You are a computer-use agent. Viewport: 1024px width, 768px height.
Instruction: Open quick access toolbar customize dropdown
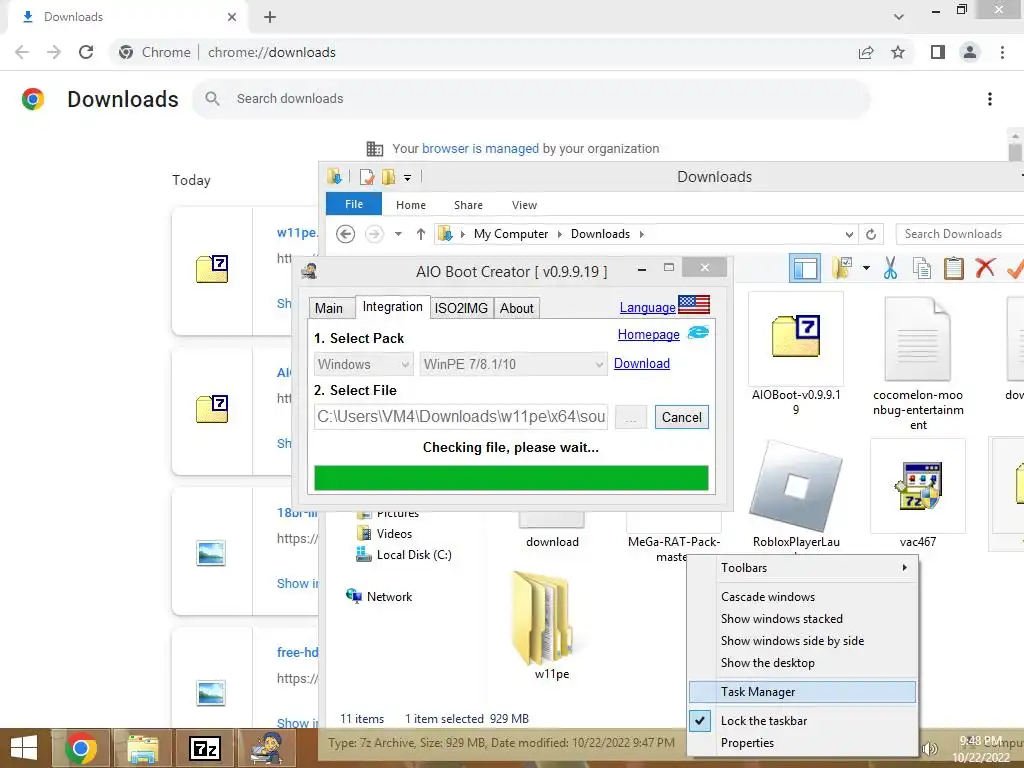pyautogui.click(x=407, y=177)
